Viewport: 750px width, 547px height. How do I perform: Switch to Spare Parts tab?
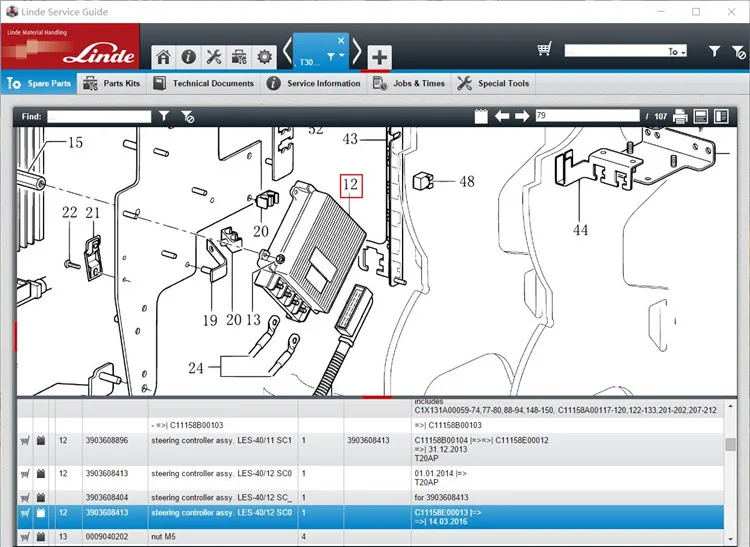[39, 83]
